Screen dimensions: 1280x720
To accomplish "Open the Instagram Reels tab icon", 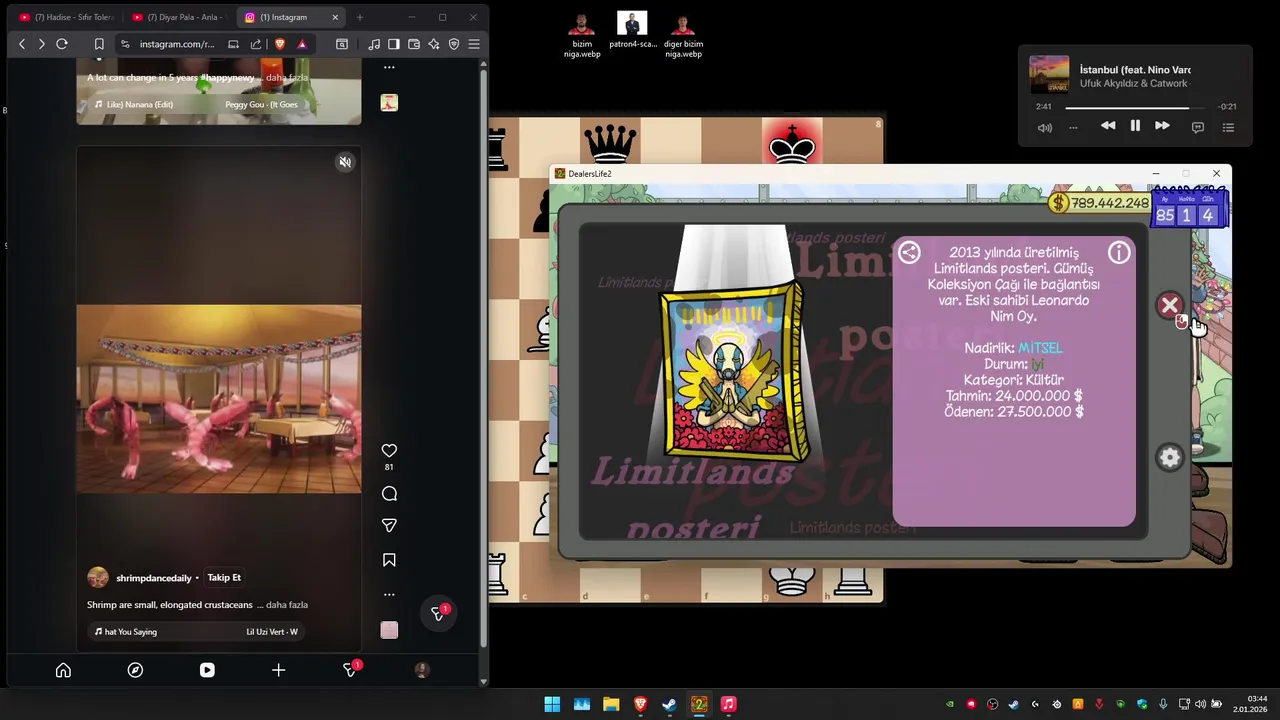I will coord(207,670).
